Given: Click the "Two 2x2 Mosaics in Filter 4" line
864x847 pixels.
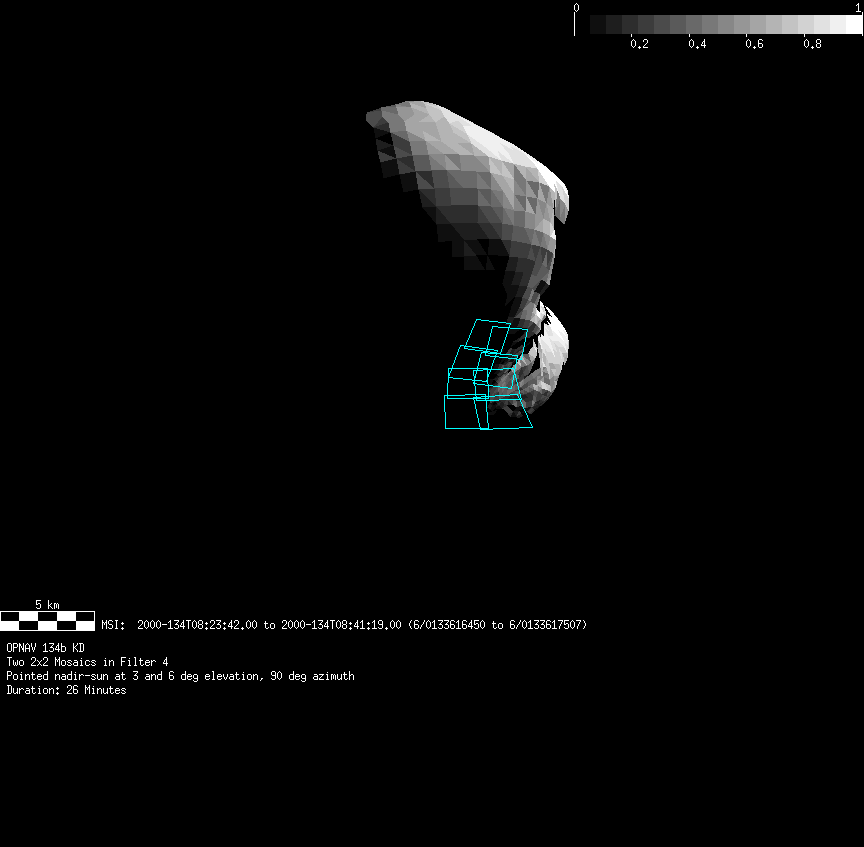Looking at the screenshot, I should point(87,662).
